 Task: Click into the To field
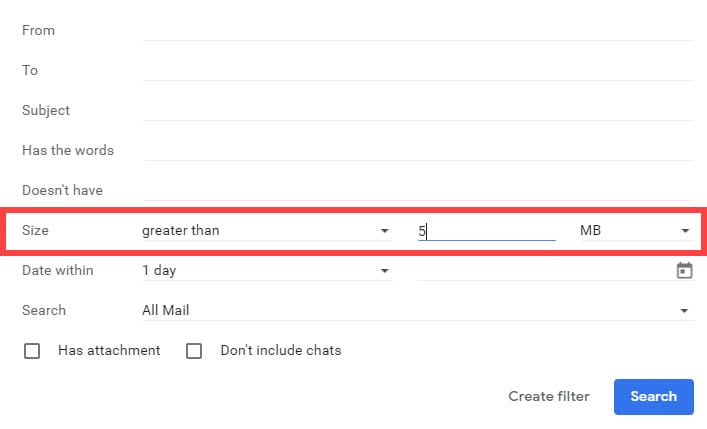[417, 70]
